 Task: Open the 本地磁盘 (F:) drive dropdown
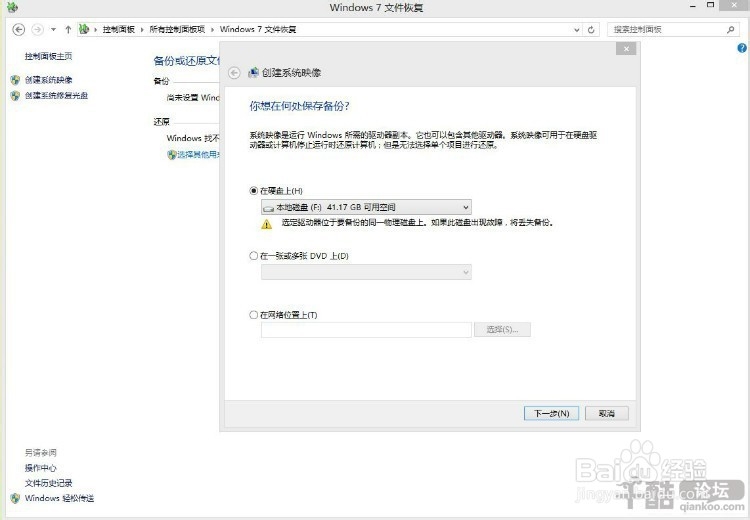coord(366,207)
